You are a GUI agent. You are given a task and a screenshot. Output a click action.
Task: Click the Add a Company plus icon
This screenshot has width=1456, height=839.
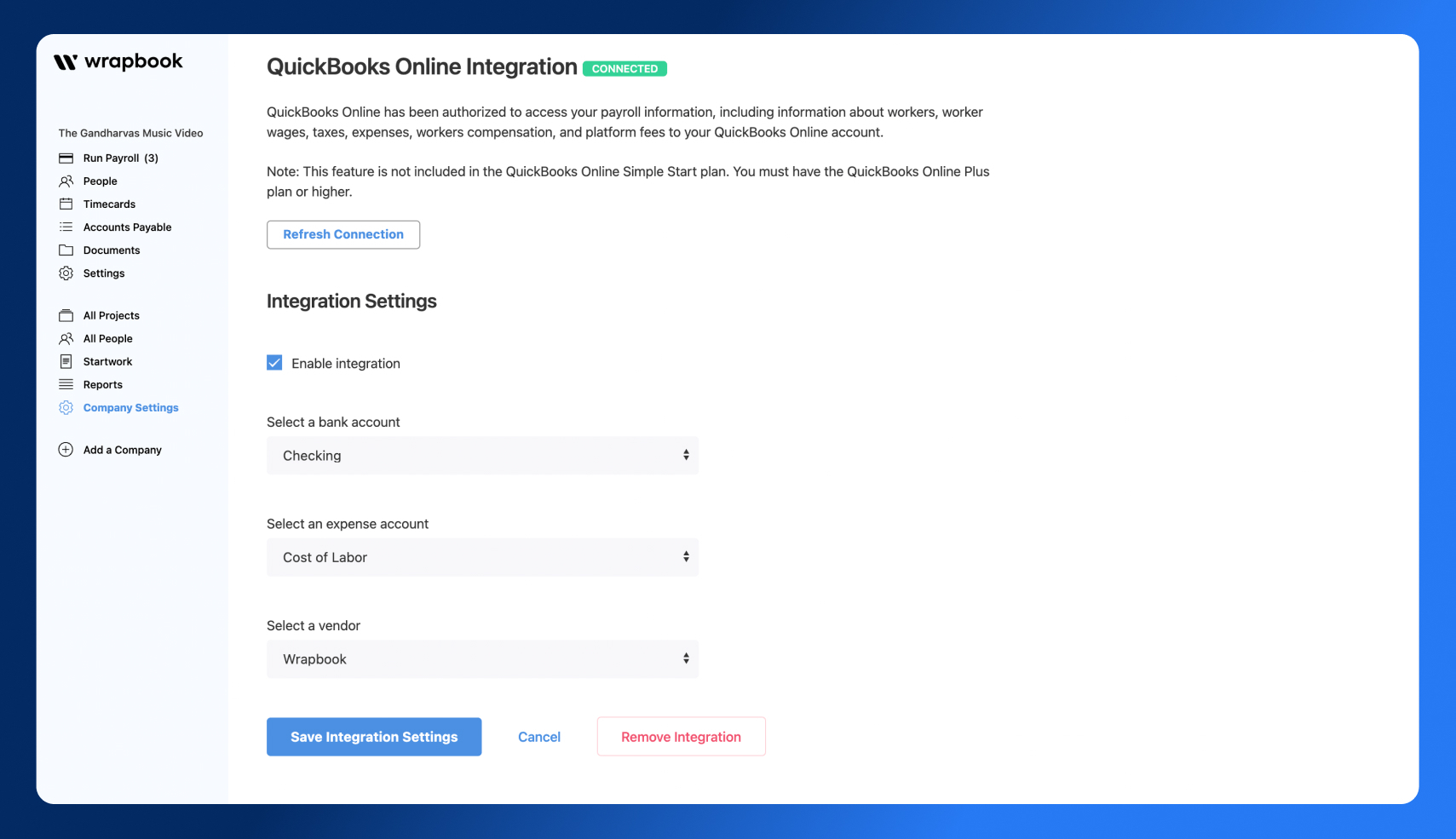click(x=66, y=450)
